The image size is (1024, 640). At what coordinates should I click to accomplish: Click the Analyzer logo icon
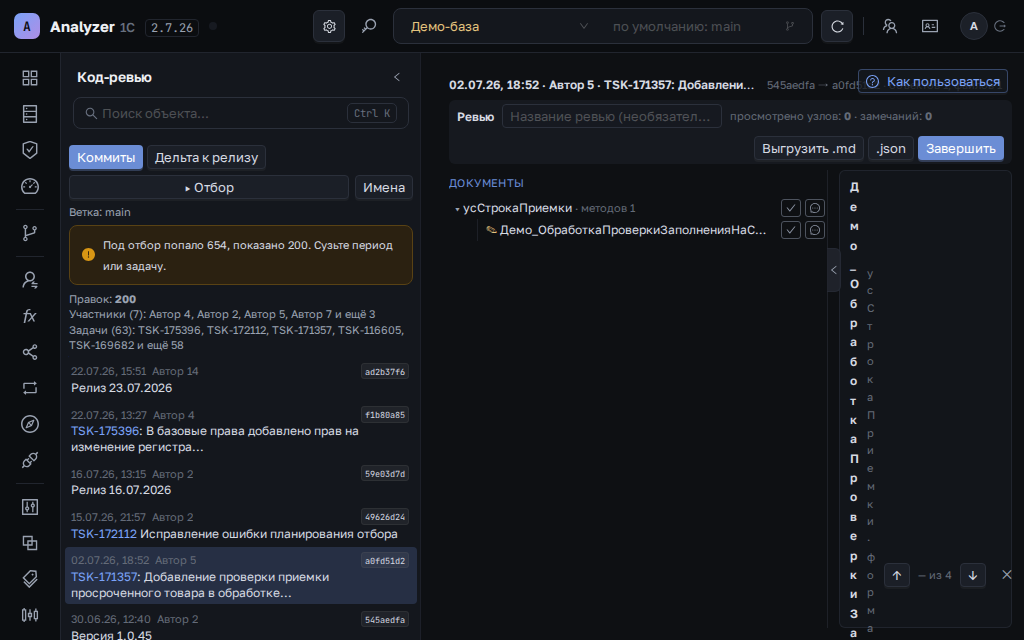point(27,26)
